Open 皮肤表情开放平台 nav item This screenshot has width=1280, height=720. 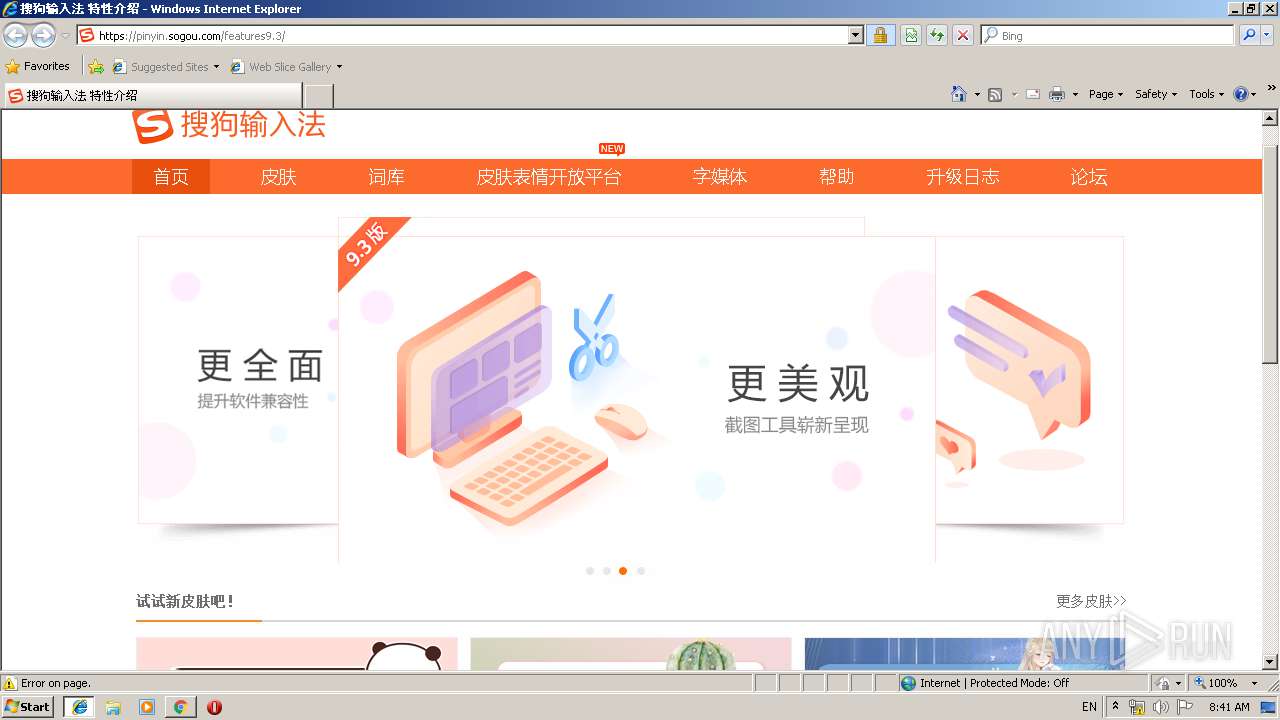pyautogui.click(x=548, y=177)
